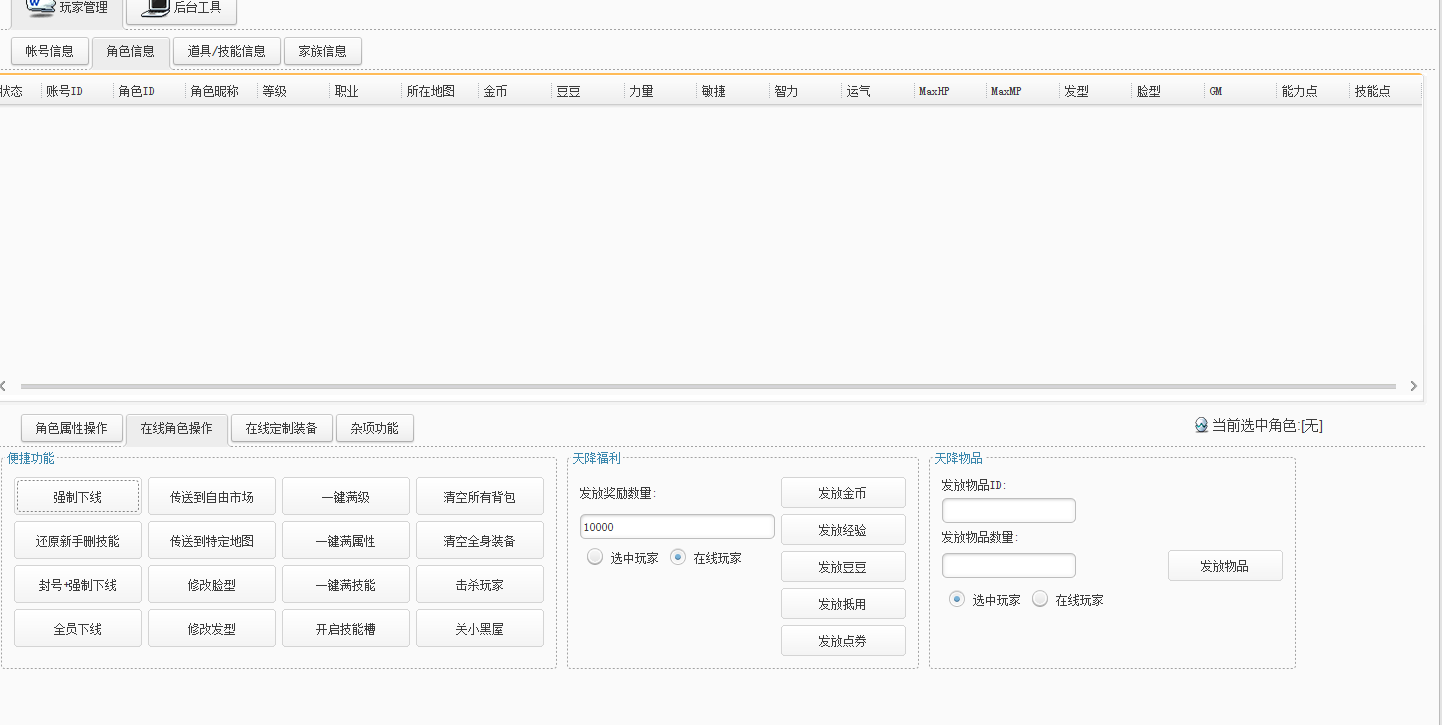Click the 全员下线 button
The height and width of the screenshot is (725, 1442).
(x=78, y=629)
